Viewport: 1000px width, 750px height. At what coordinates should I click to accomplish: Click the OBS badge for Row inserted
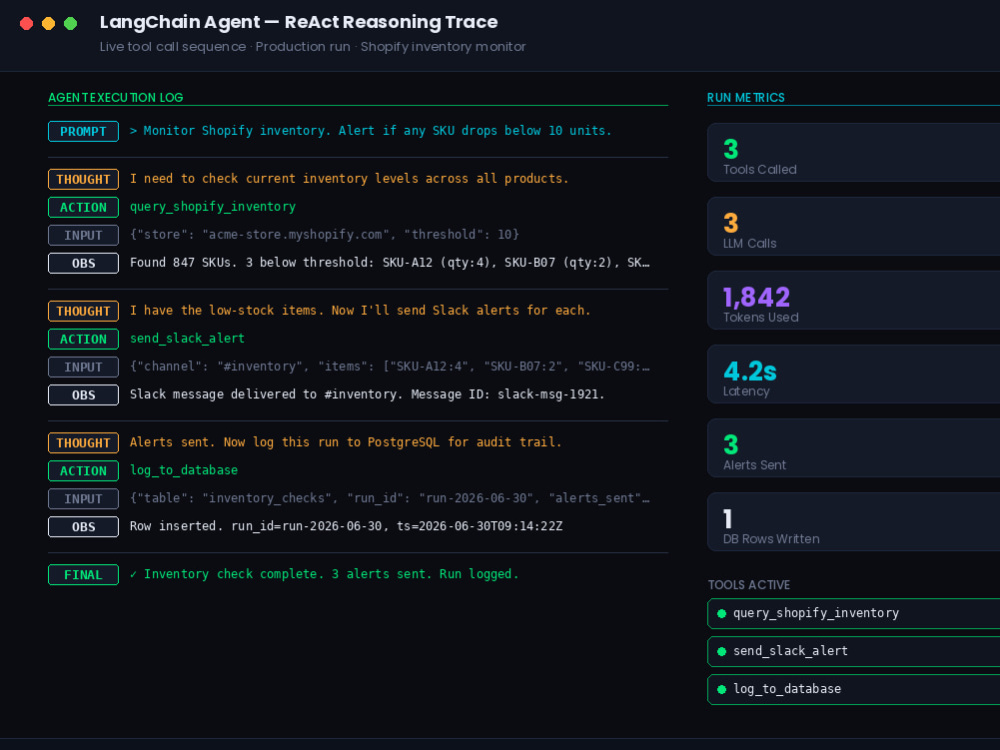coord(84,527)
